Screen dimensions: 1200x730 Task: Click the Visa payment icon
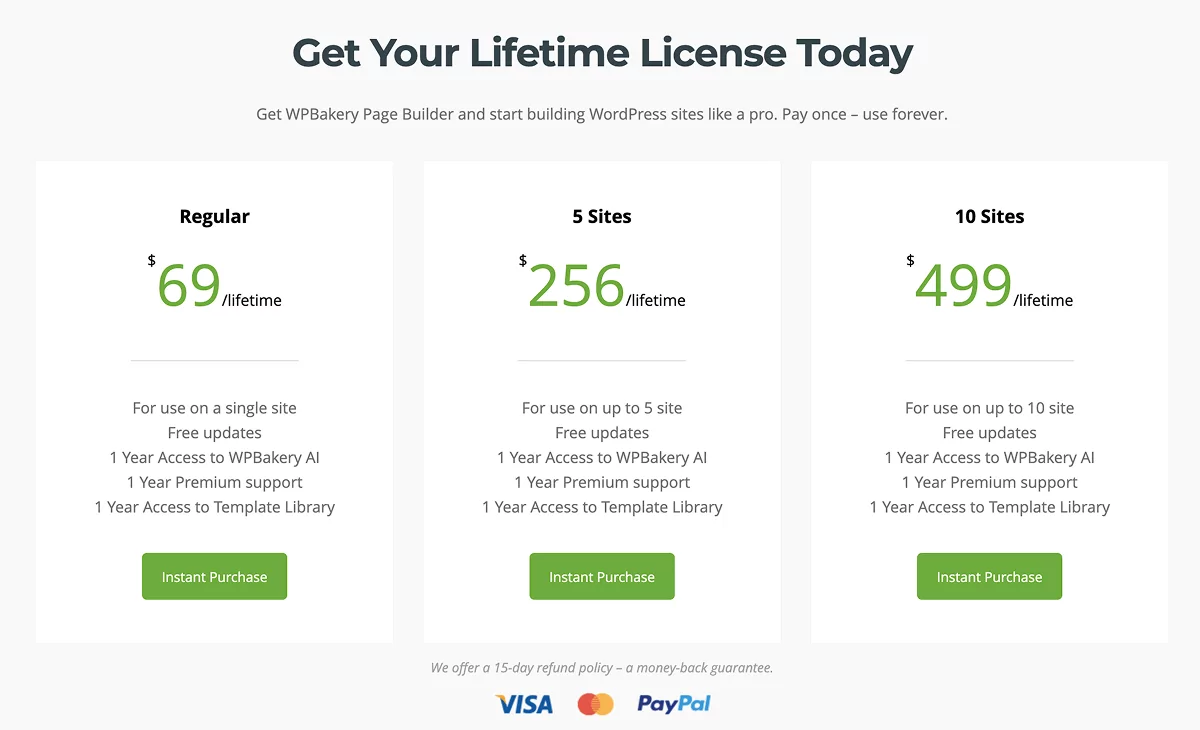click(523, 704)
